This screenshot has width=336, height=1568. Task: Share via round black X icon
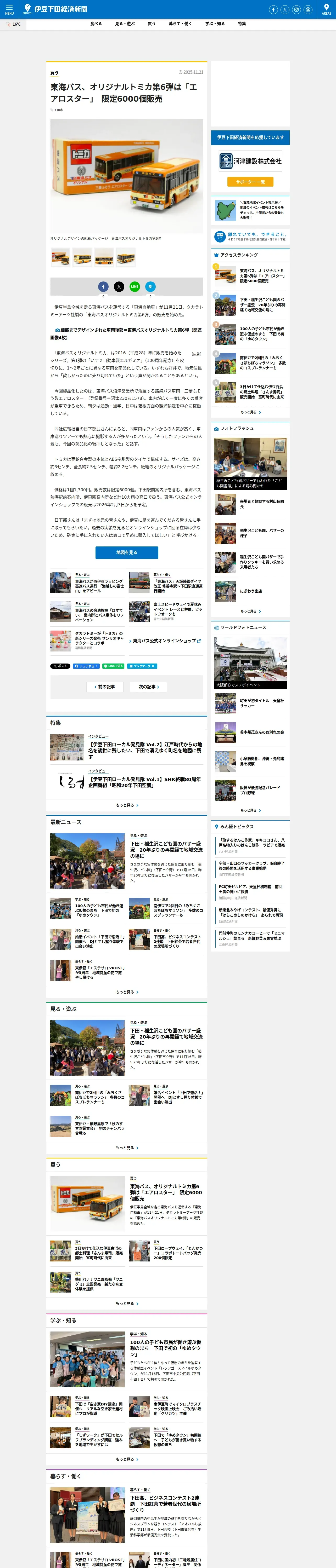(x=119, y=286)
